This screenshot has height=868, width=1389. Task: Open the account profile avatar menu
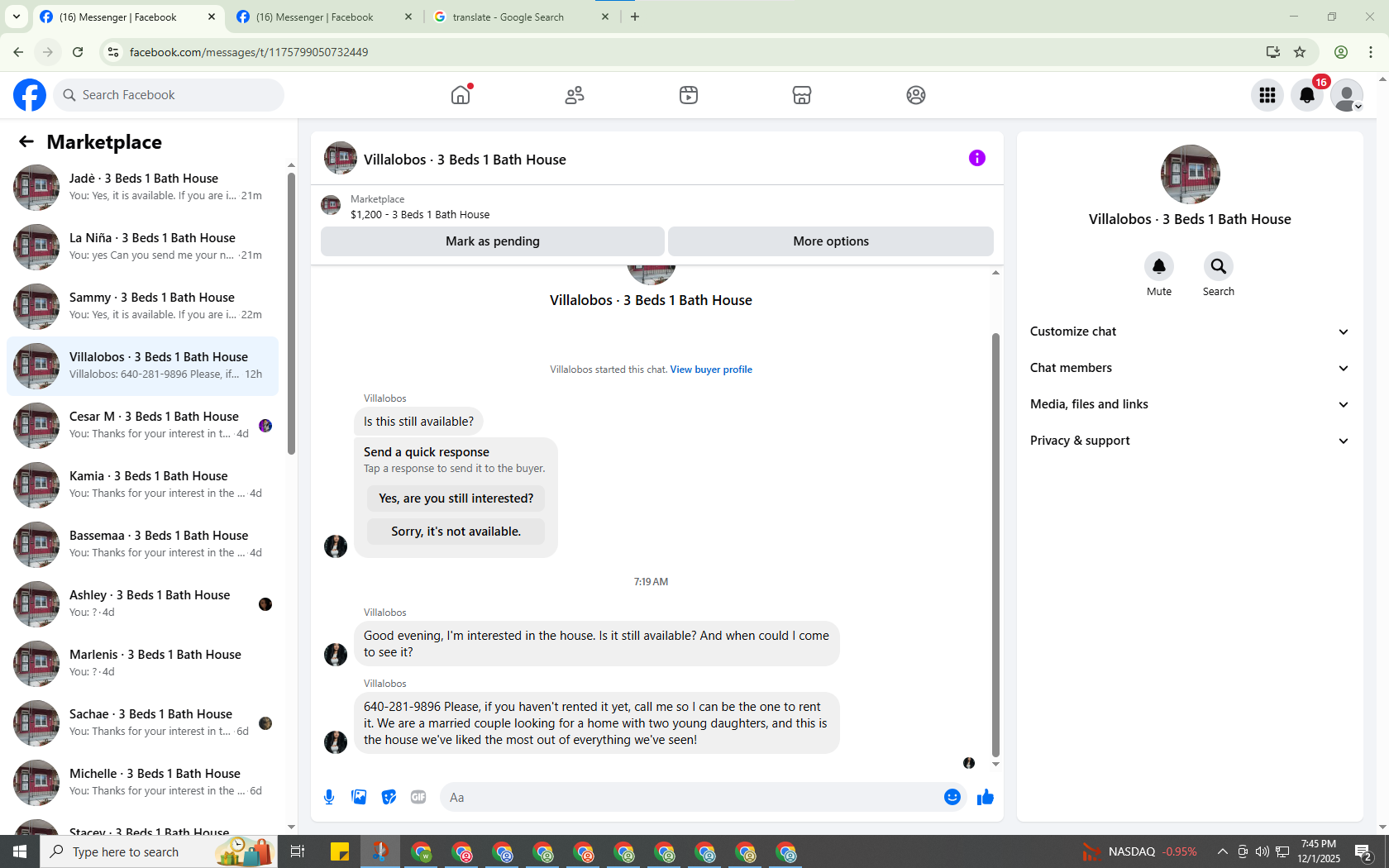click(x=1347, y=95)
